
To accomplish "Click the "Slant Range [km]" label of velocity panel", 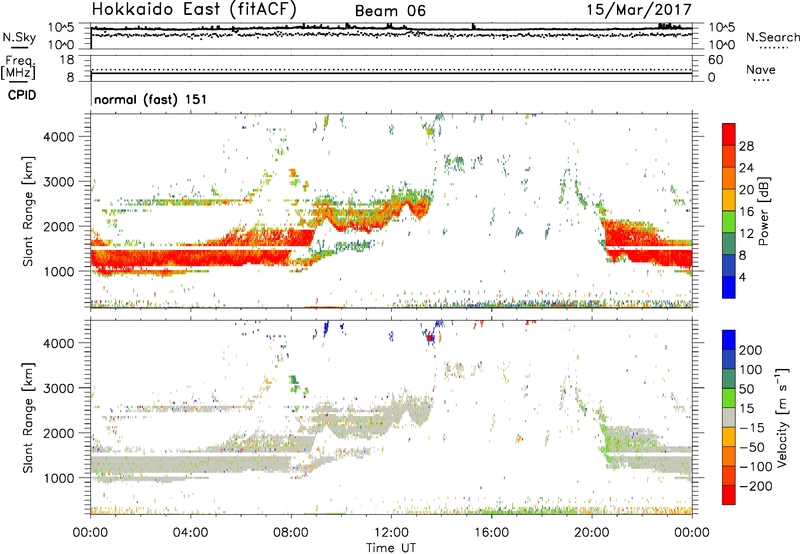I will pos(28,418).
